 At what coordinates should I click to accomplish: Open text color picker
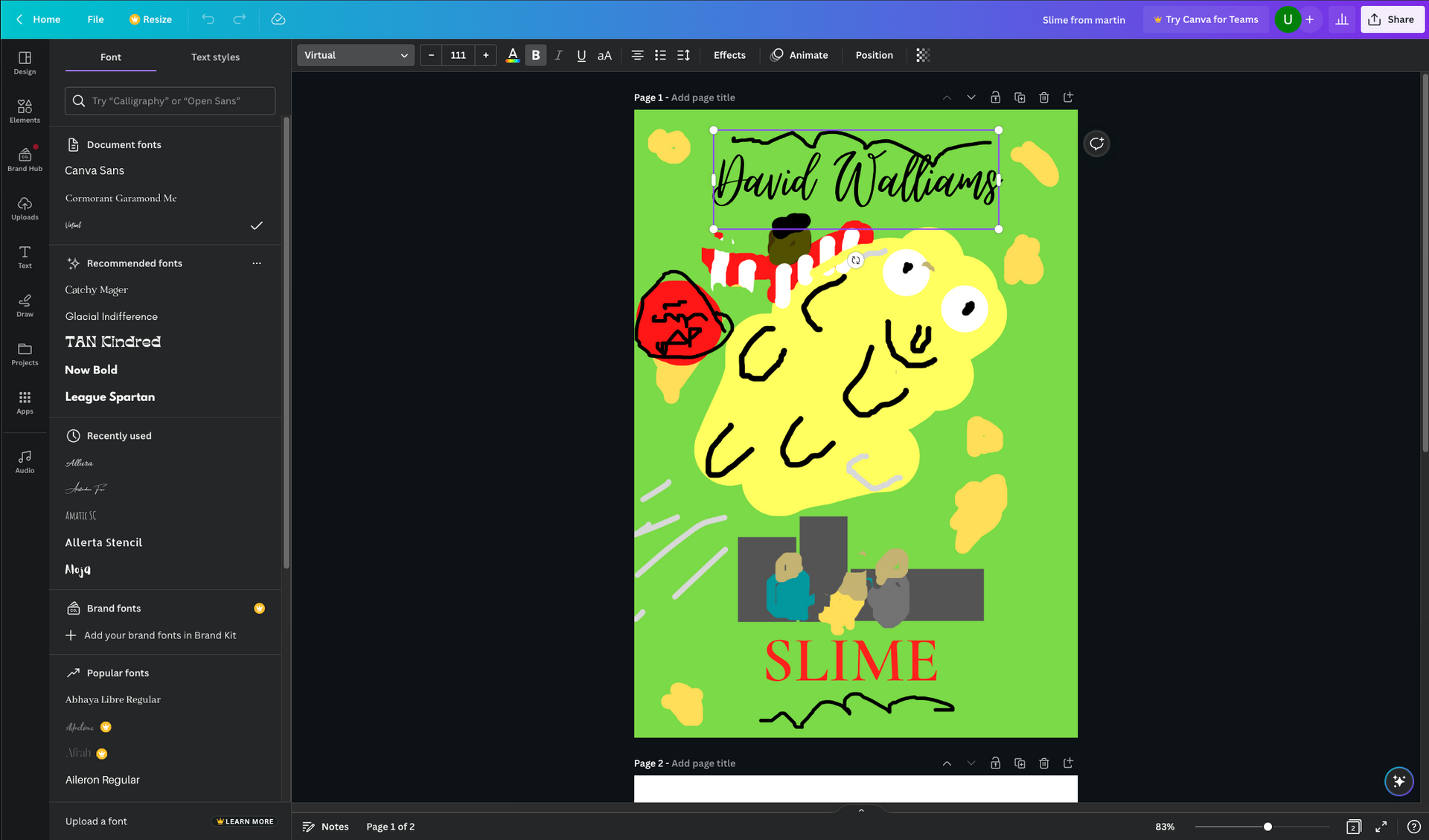tap(512, 55)
